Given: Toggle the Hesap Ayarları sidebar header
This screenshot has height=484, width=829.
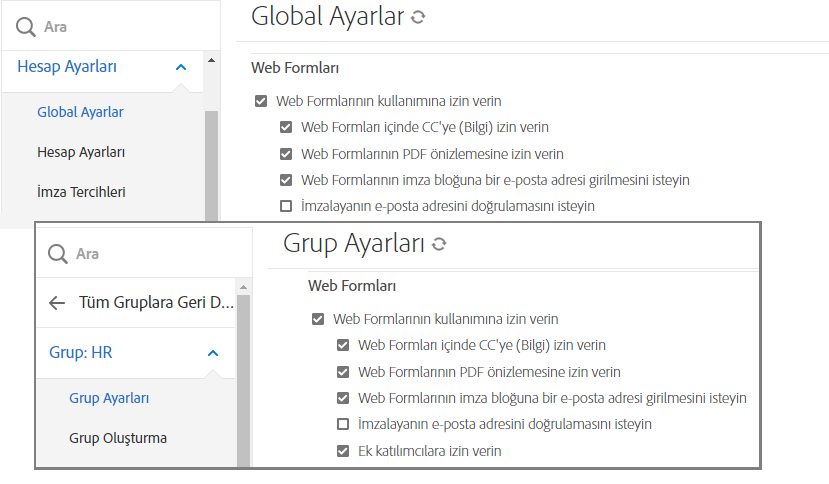Looking at the screenshot, I should (67, 67).
